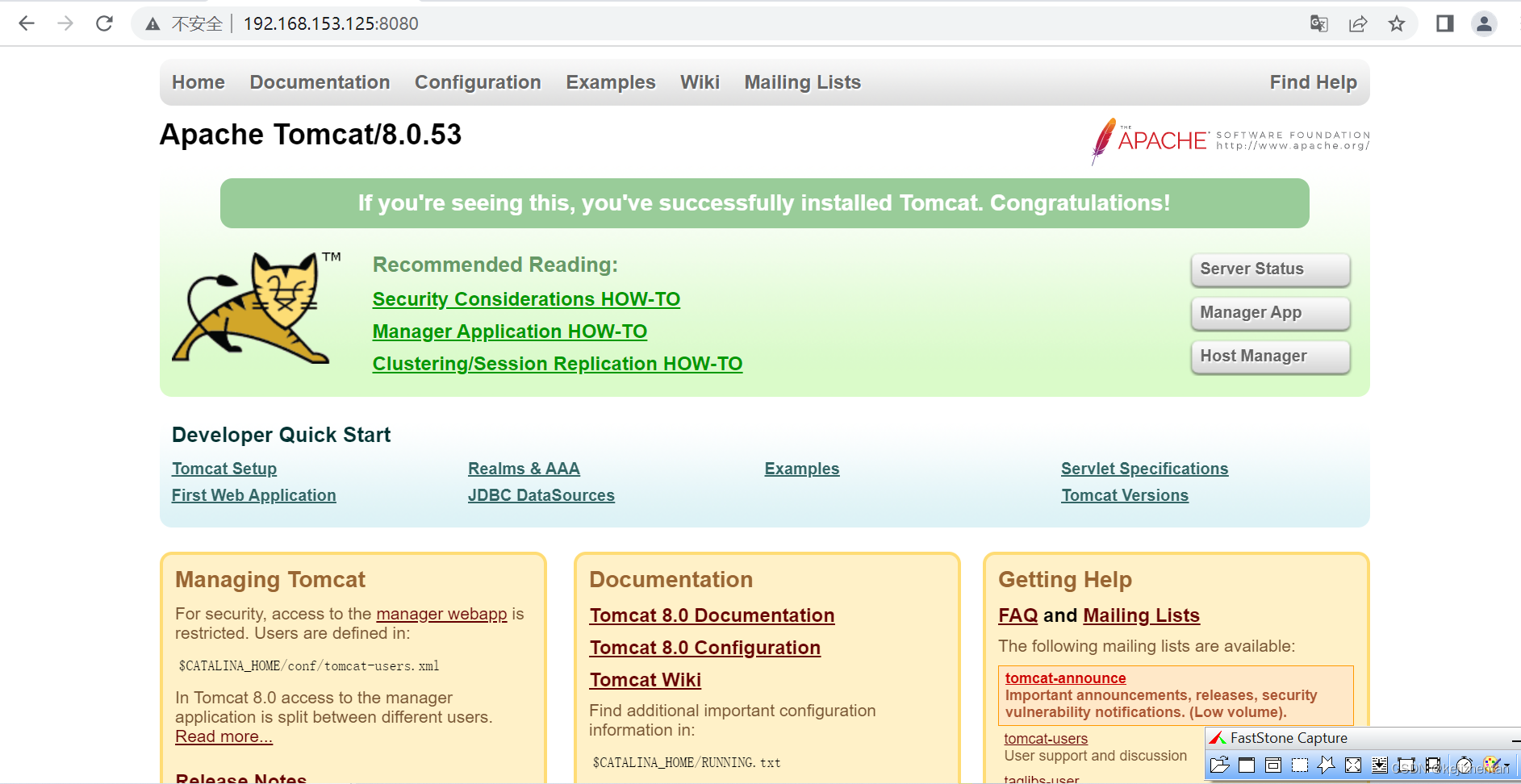Open the Examples nav item

[611, 82]
